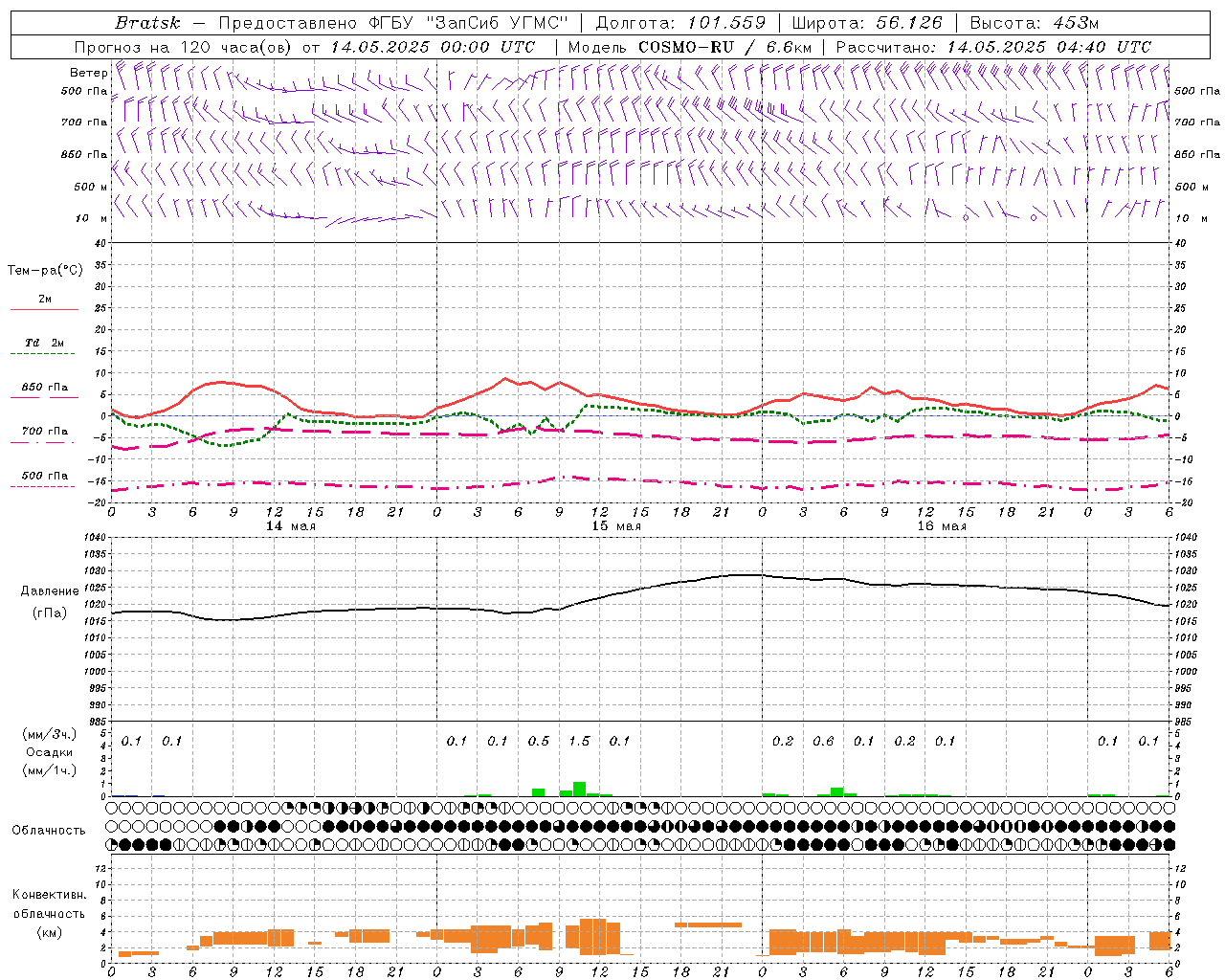Viewport: 1225px width, 980px height.
Task: Click the 'Модель COSMO-RU / 6.6км' model label
Action: pyautogui.click(x=690, y=47)
